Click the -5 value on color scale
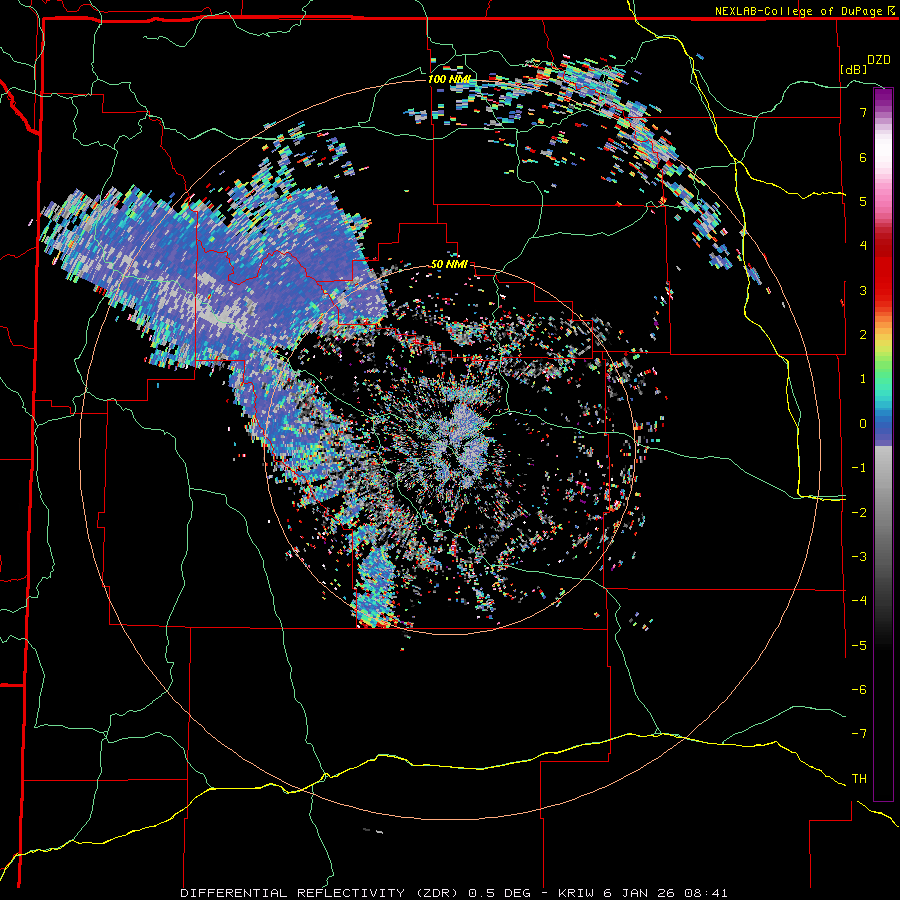The image size is (900, 900). tap(859, 645)
